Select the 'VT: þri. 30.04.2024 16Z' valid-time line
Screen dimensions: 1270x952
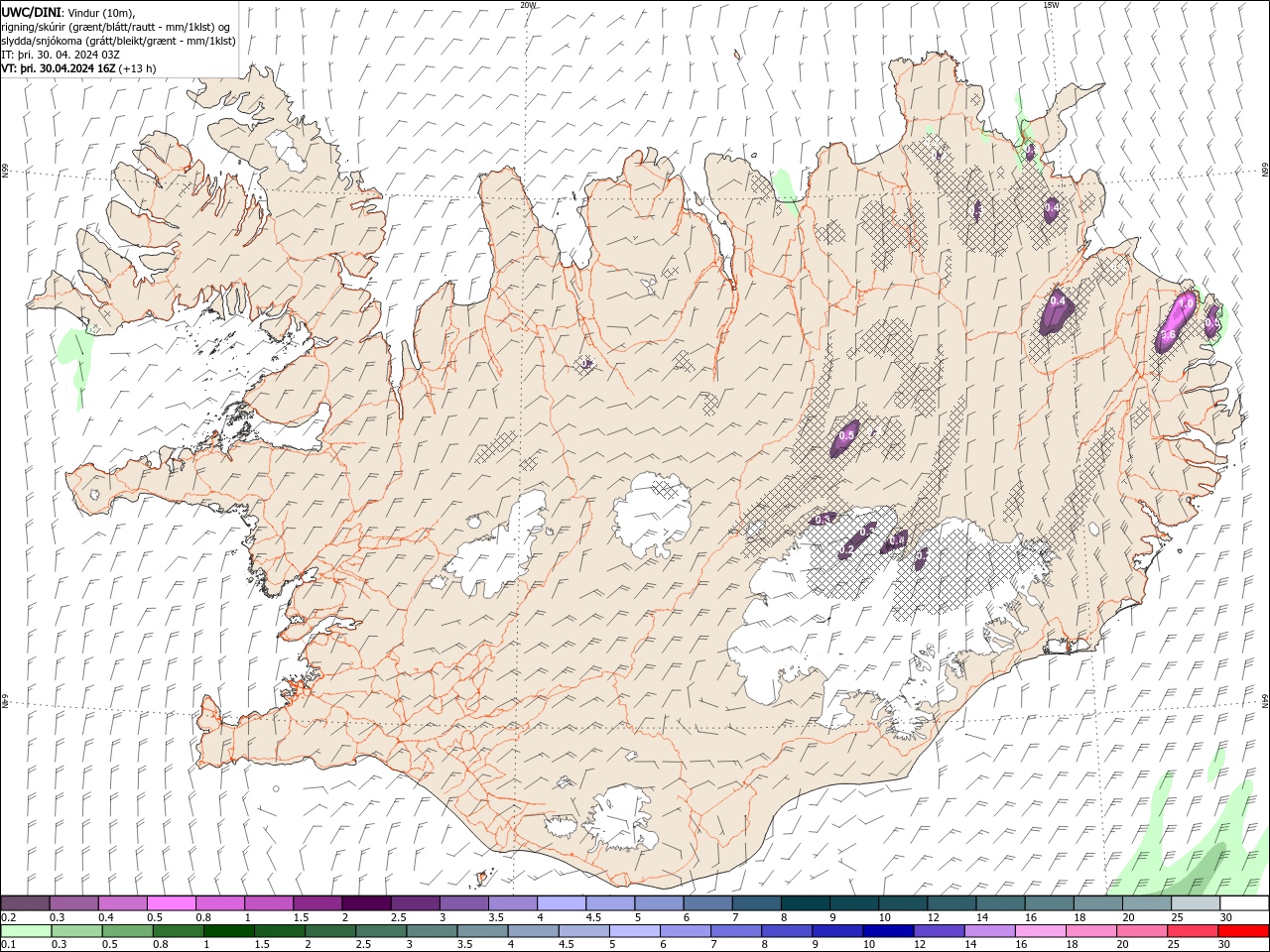[x=59, y=68]
